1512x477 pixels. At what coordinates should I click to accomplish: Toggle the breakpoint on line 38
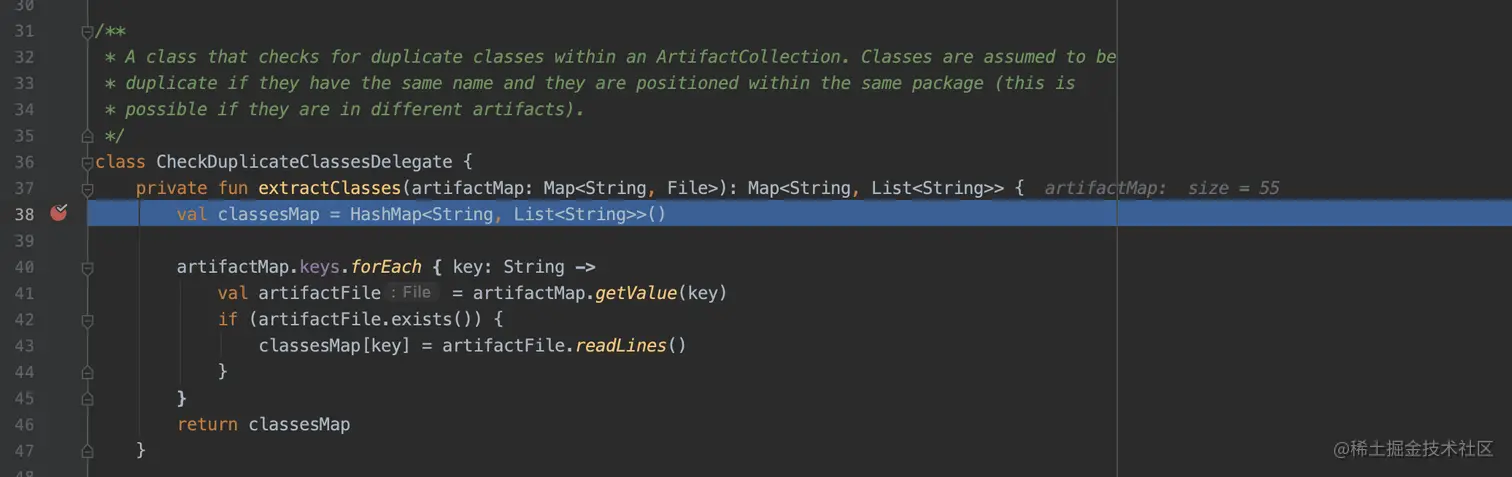pos(59,213)
